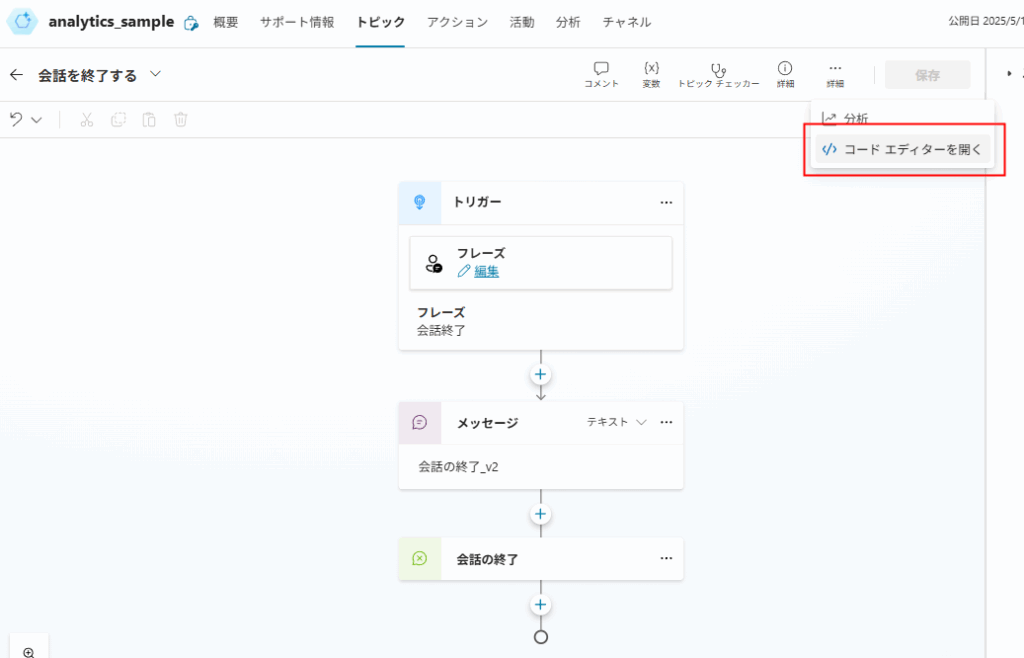Viewport: 1024px width, 658px height.
Task: Switch to the サポート情報 tab
Action: (x=297, y=22)
